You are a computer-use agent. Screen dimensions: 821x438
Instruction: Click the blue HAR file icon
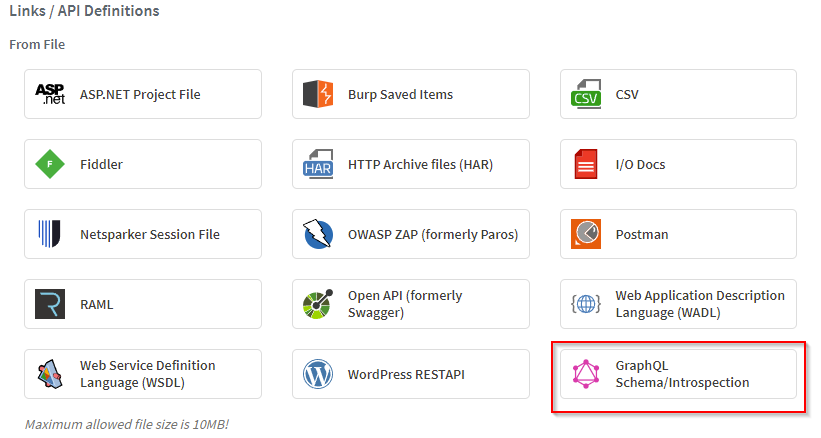[318, 164]
